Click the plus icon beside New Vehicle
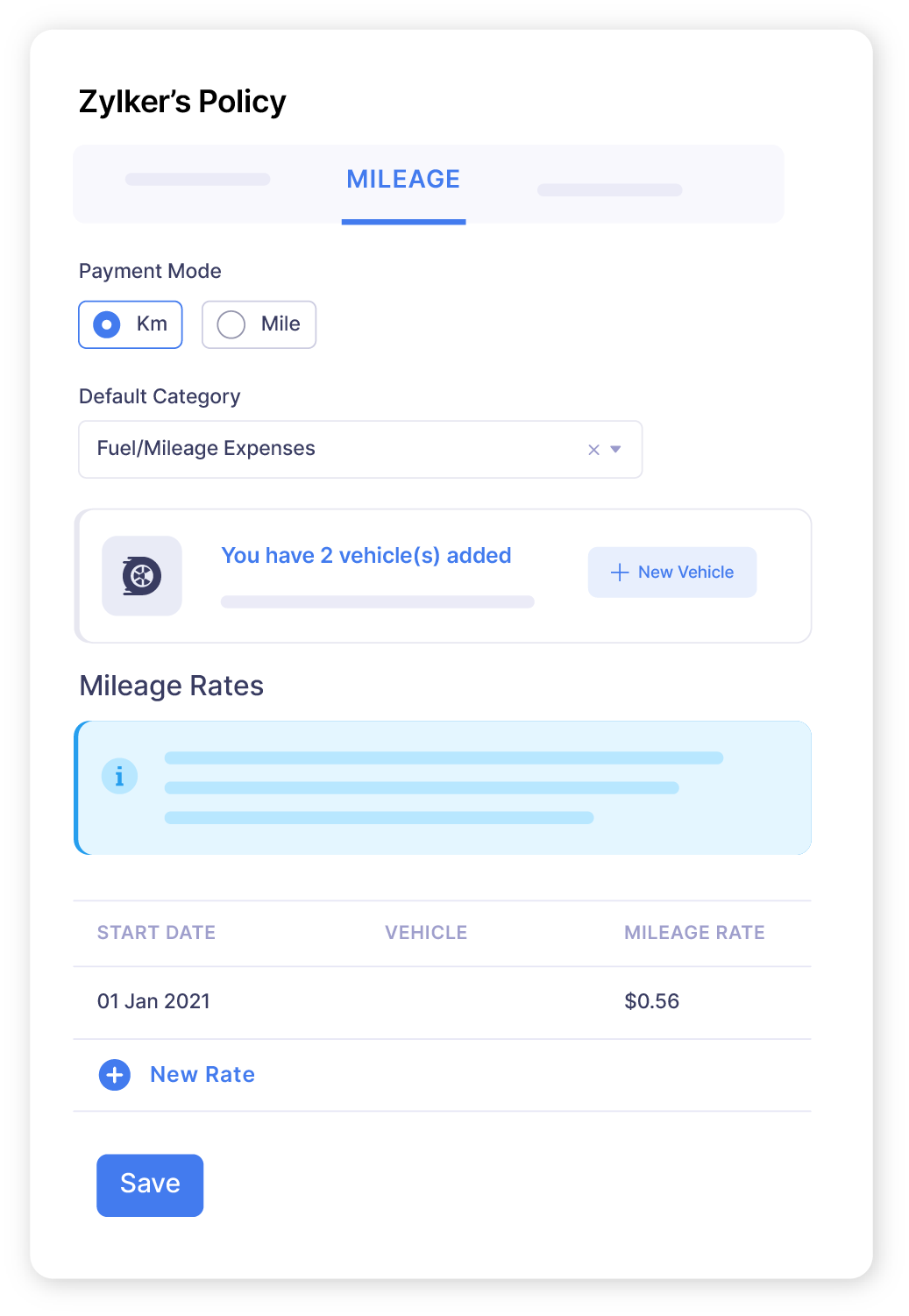The height and width of the screenshot is (1316, 909). tap(619, 572)
